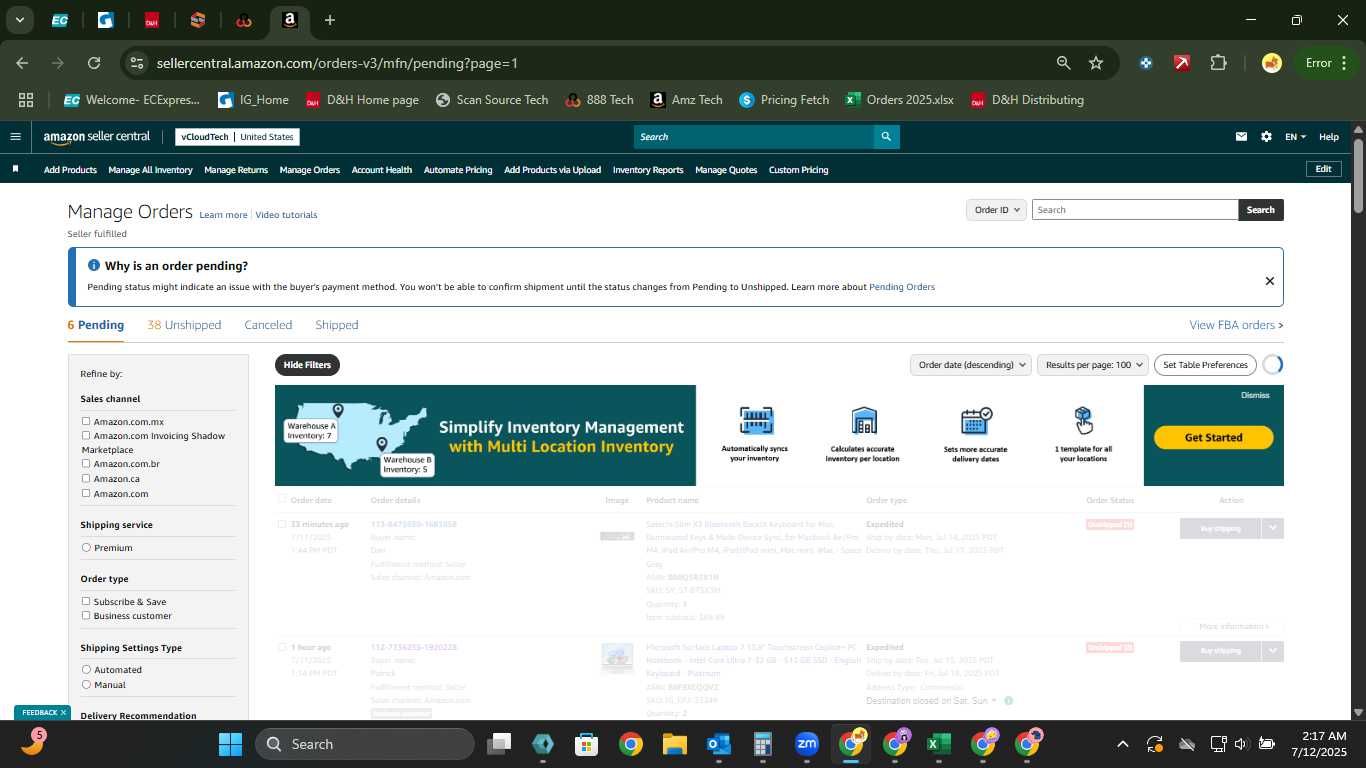
Task: Check the Amazon.com sales channel
Action: click(86, 493)
